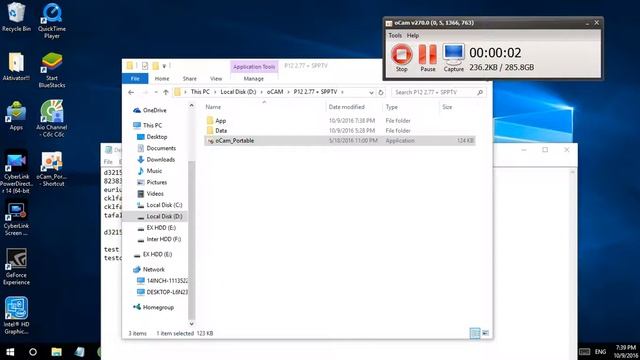Go up one folder level arrow
This screenshot has height=360, width=640.
coord(166,92)
